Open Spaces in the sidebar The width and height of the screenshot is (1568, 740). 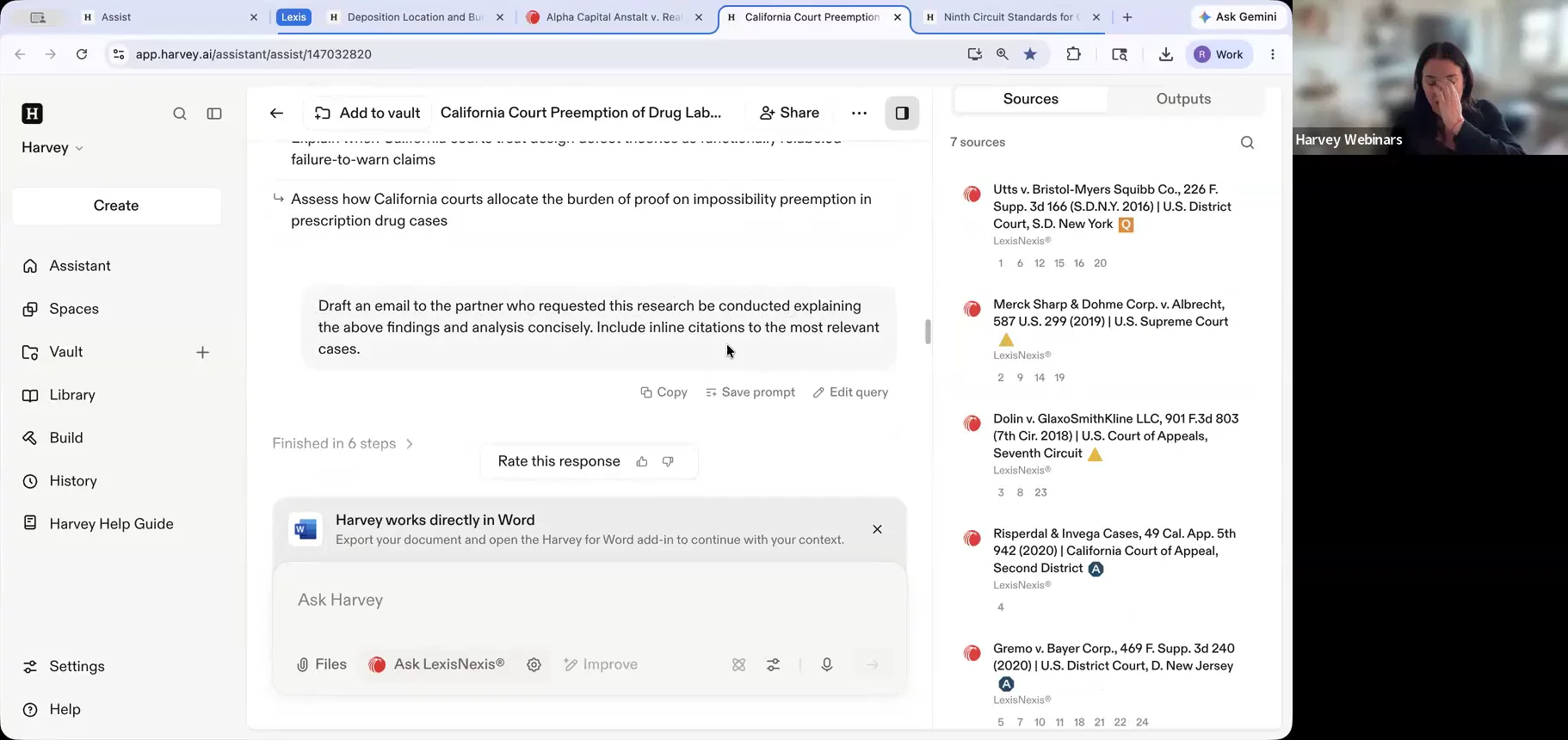coord(74,309)
